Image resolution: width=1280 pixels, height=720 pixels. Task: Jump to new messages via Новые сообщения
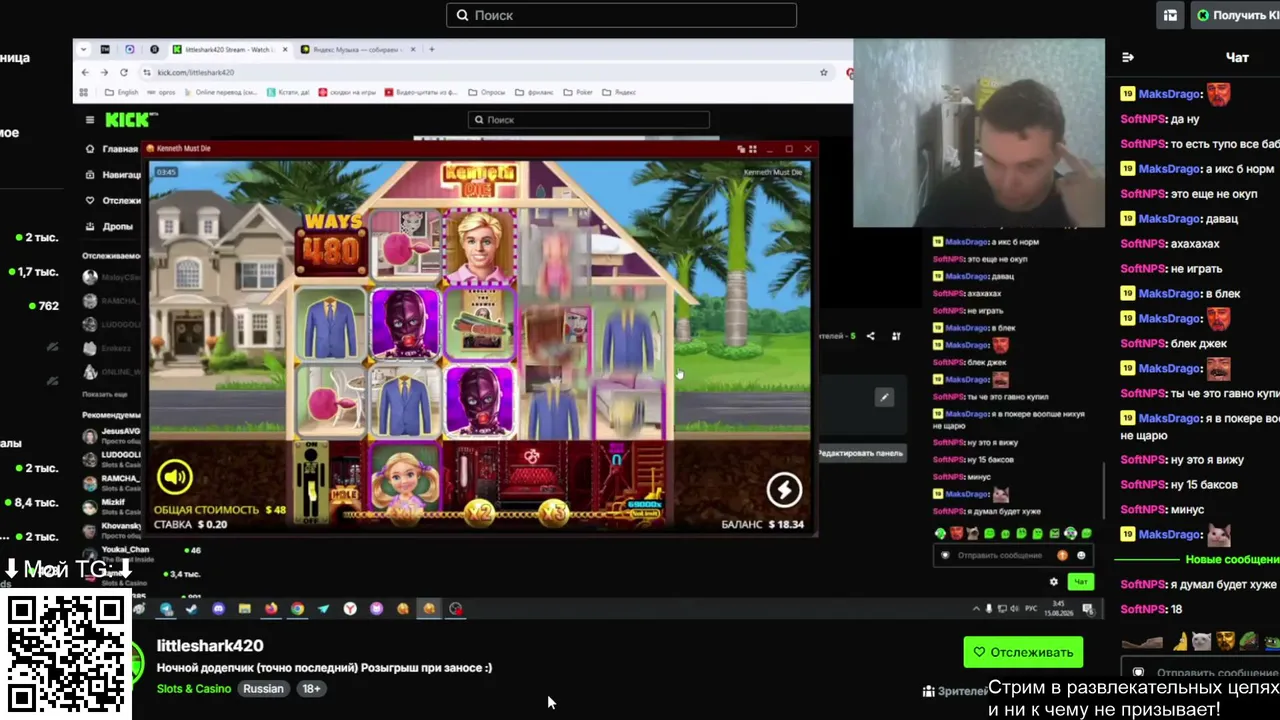[x=1232, y=560]
